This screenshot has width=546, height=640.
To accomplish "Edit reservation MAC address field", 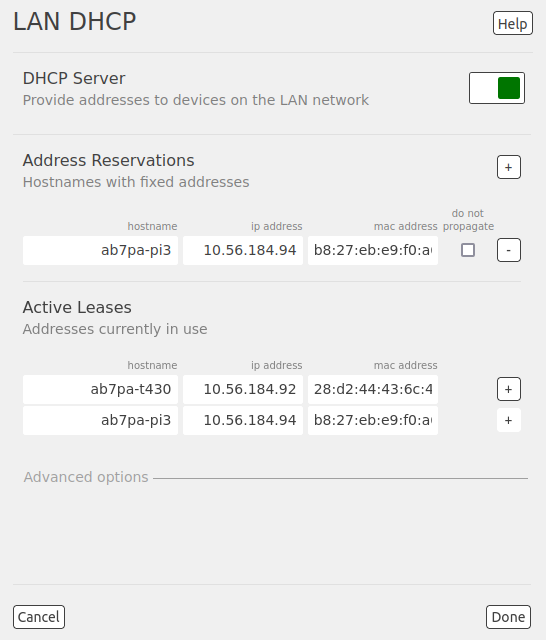I will point(373,250).
